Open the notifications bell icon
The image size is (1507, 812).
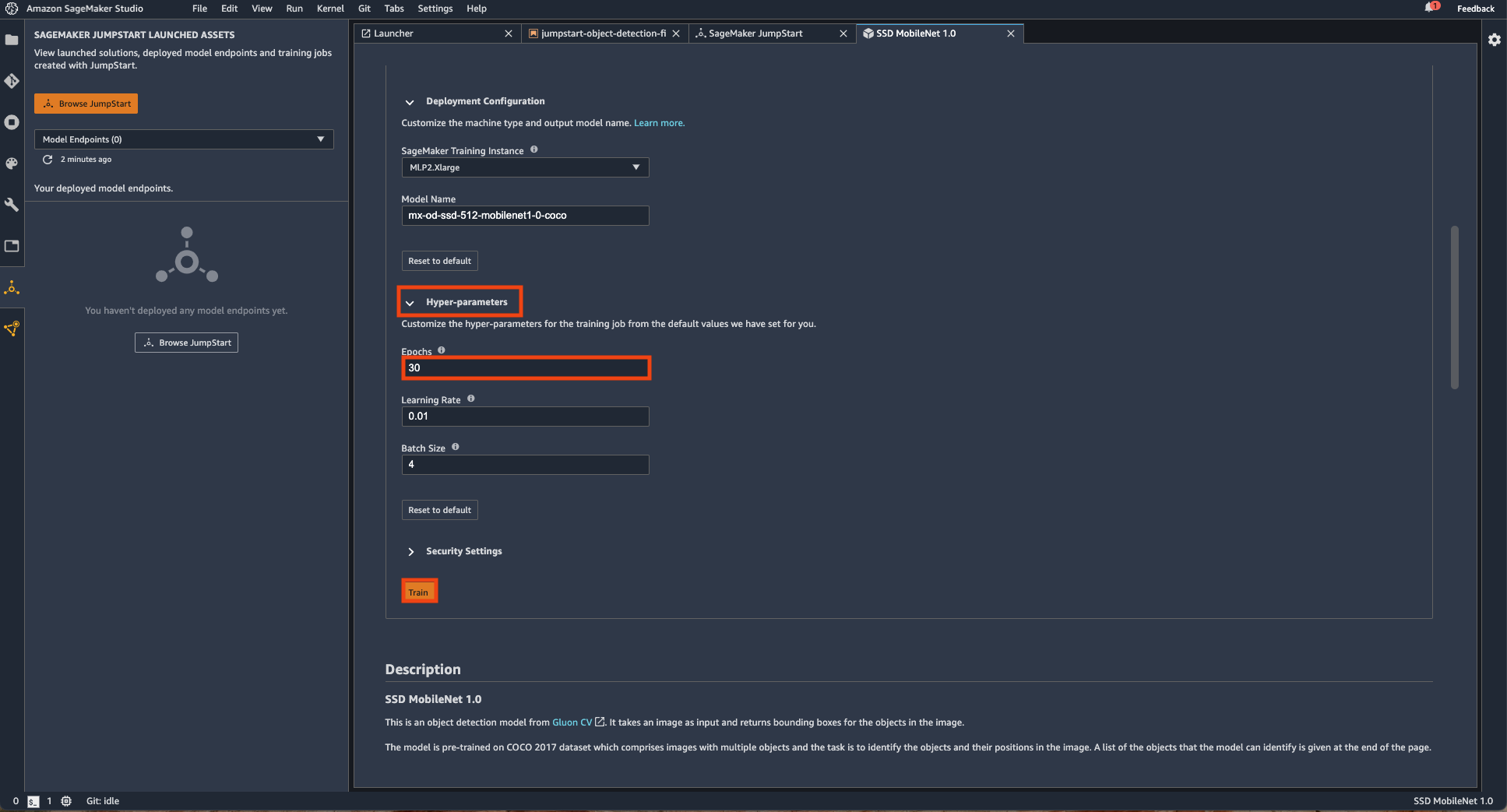click(1431, 8)
